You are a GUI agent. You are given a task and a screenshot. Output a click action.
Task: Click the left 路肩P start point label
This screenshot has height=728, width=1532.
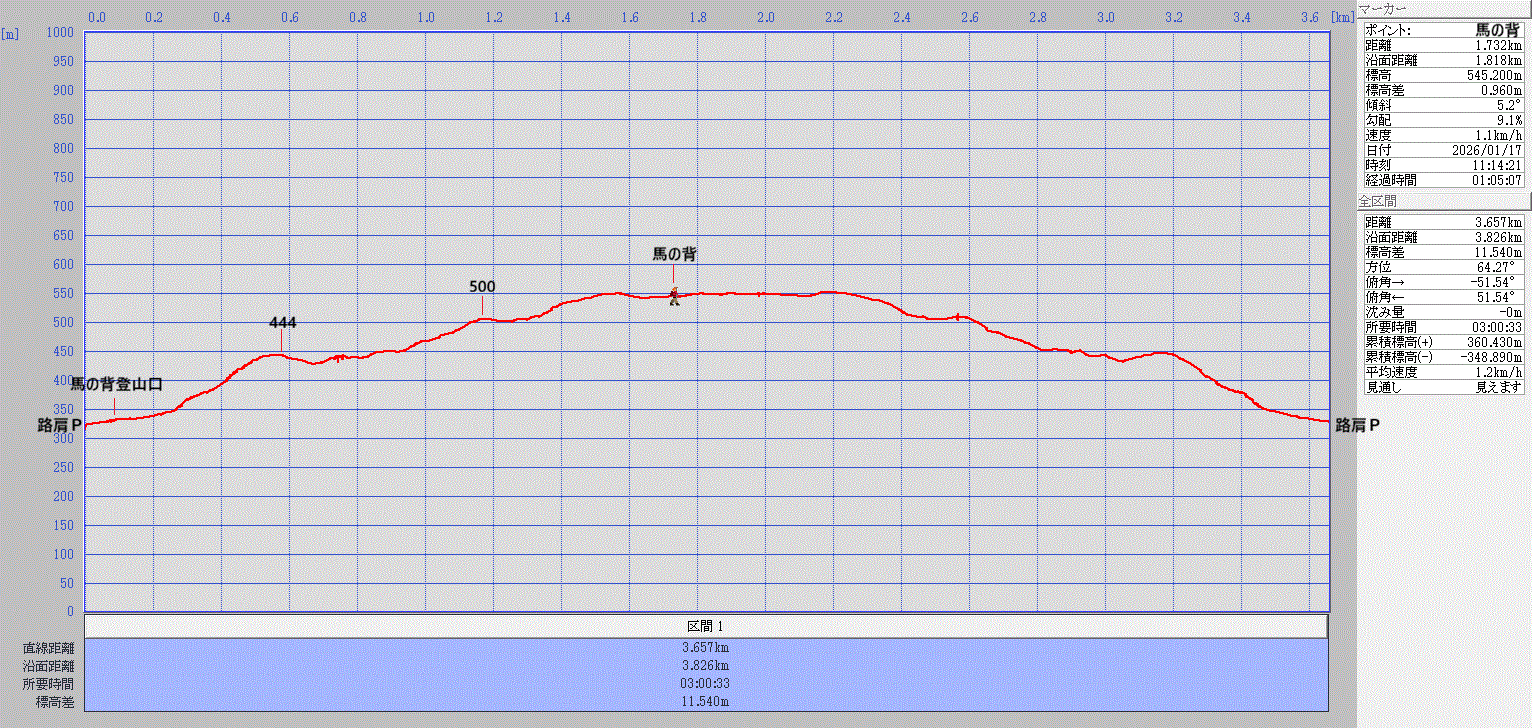tap(59, 425)
